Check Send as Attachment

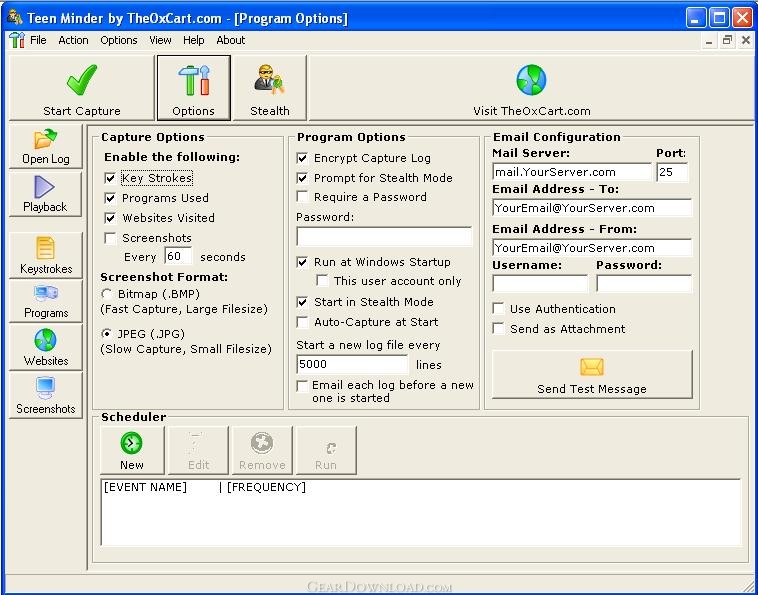pos(498,329)
